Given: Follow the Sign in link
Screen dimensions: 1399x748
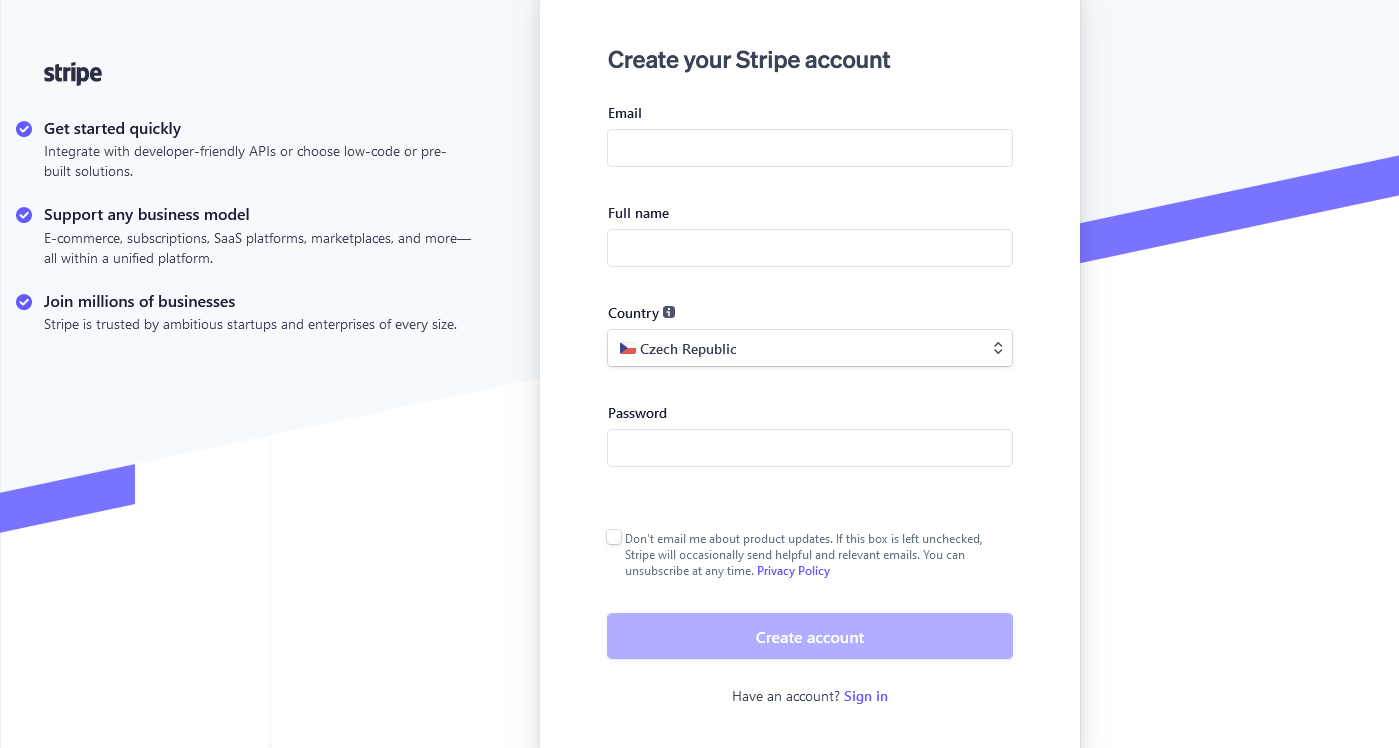Looking at the screenshot, I should point(865,696).
